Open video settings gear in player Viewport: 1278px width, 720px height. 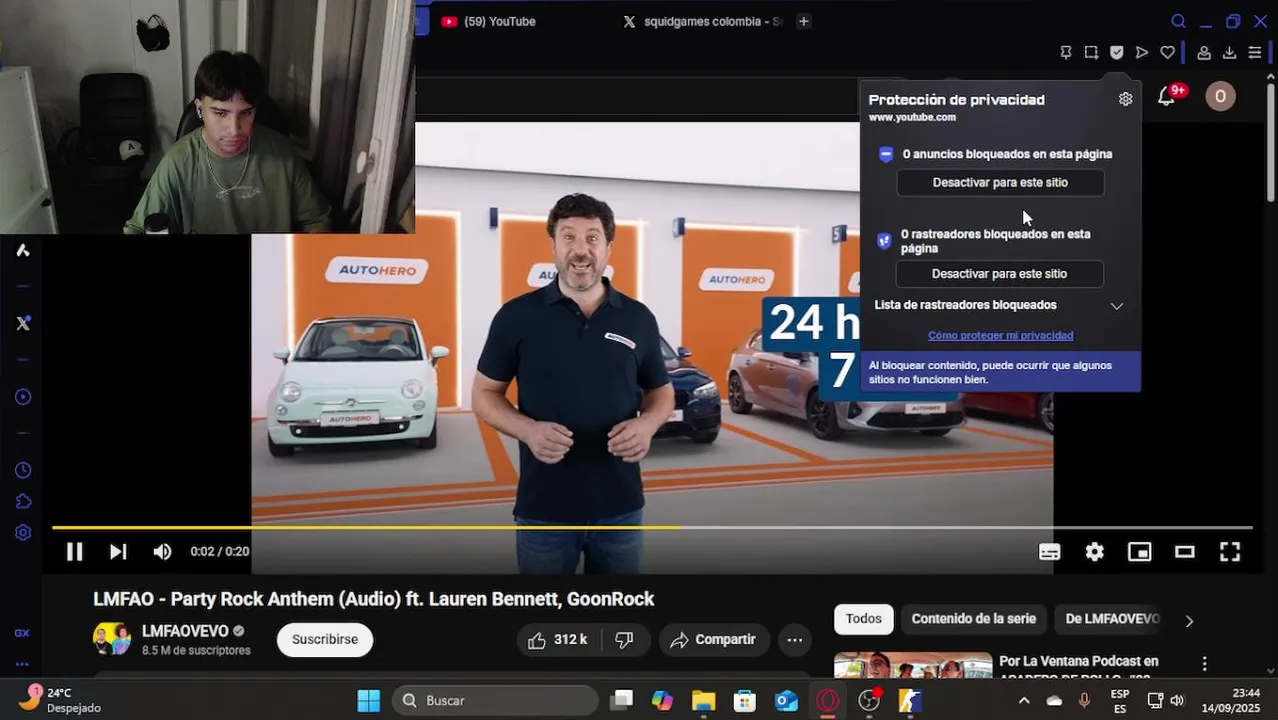(x=1095, y=552)
